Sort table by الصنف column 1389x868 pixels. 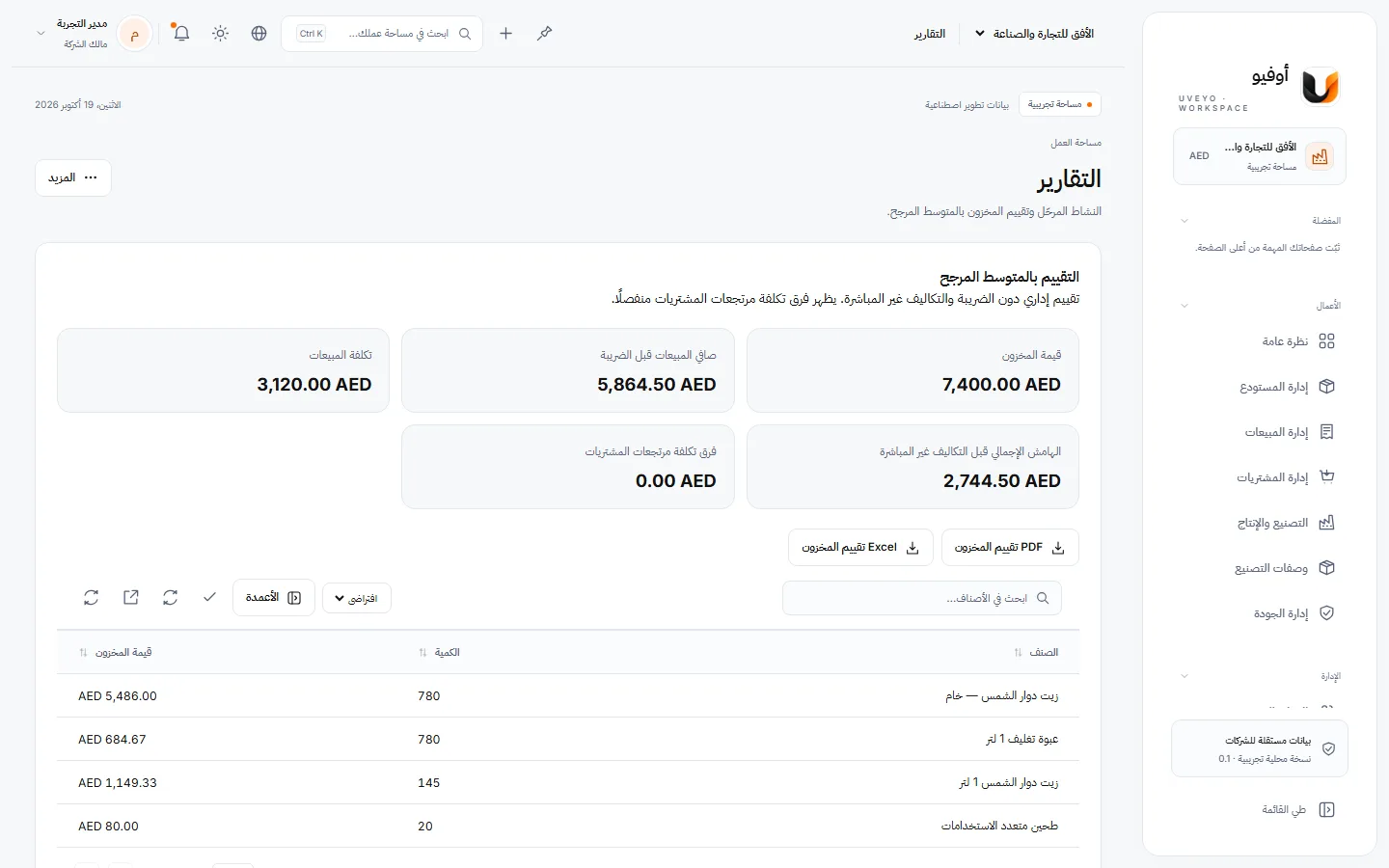point(1037,653)
